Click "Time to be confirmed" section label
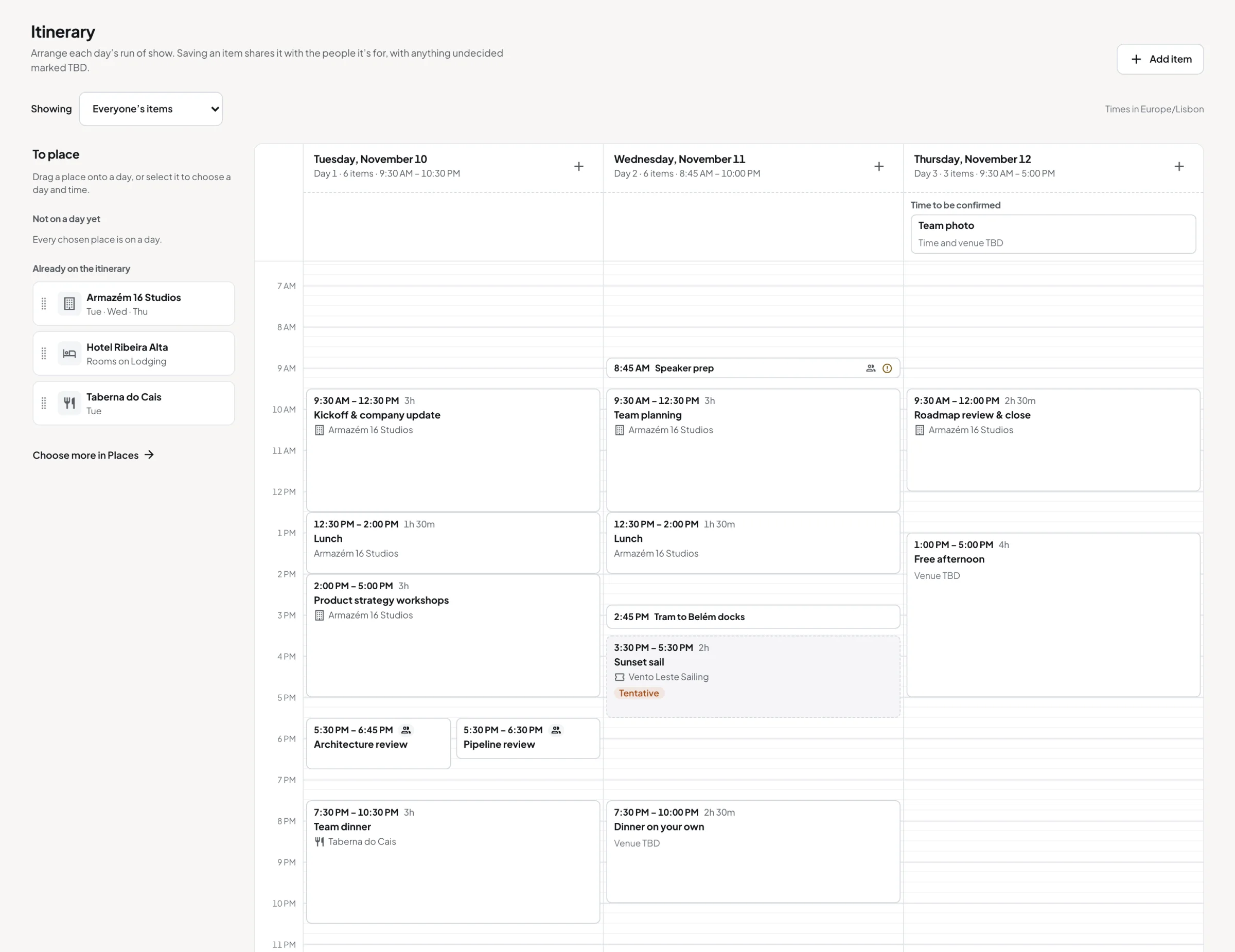Image resolution: width=1235 pixels, height=952 pixels. (955, 205)
